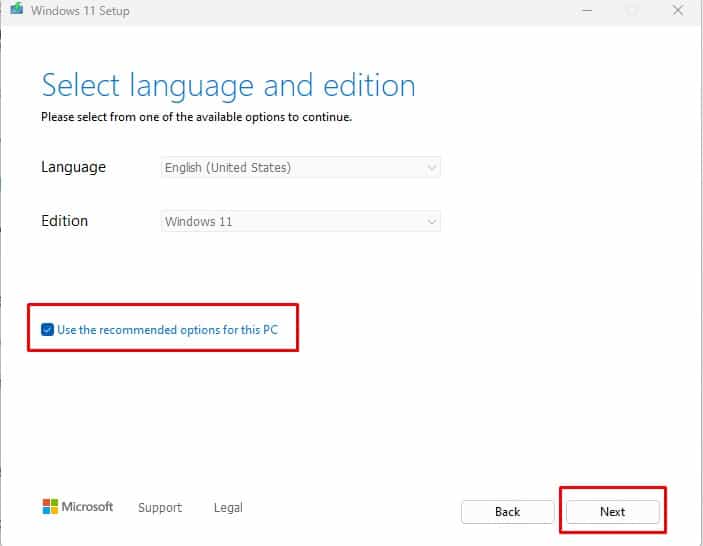Uncheck 'Use the recommended options for this PC'
The width and height of the screenshot is (703, 546).
tap(47, 329)
